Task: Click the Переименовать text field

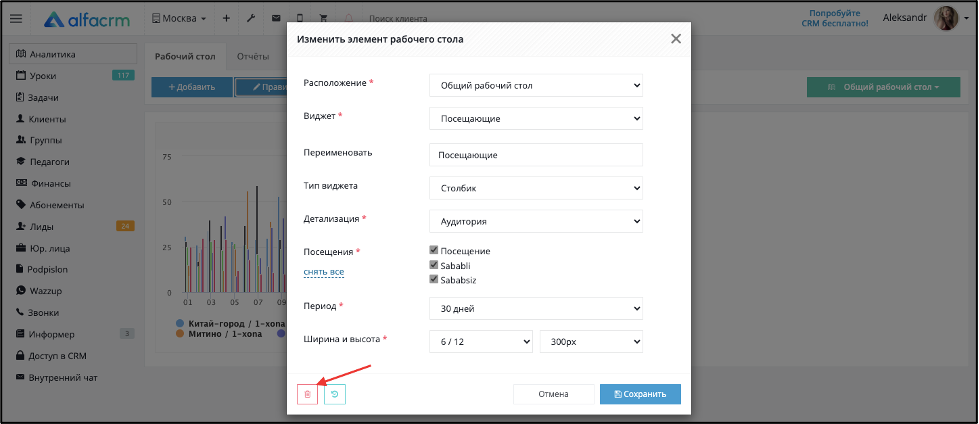Action: (536, 155)
